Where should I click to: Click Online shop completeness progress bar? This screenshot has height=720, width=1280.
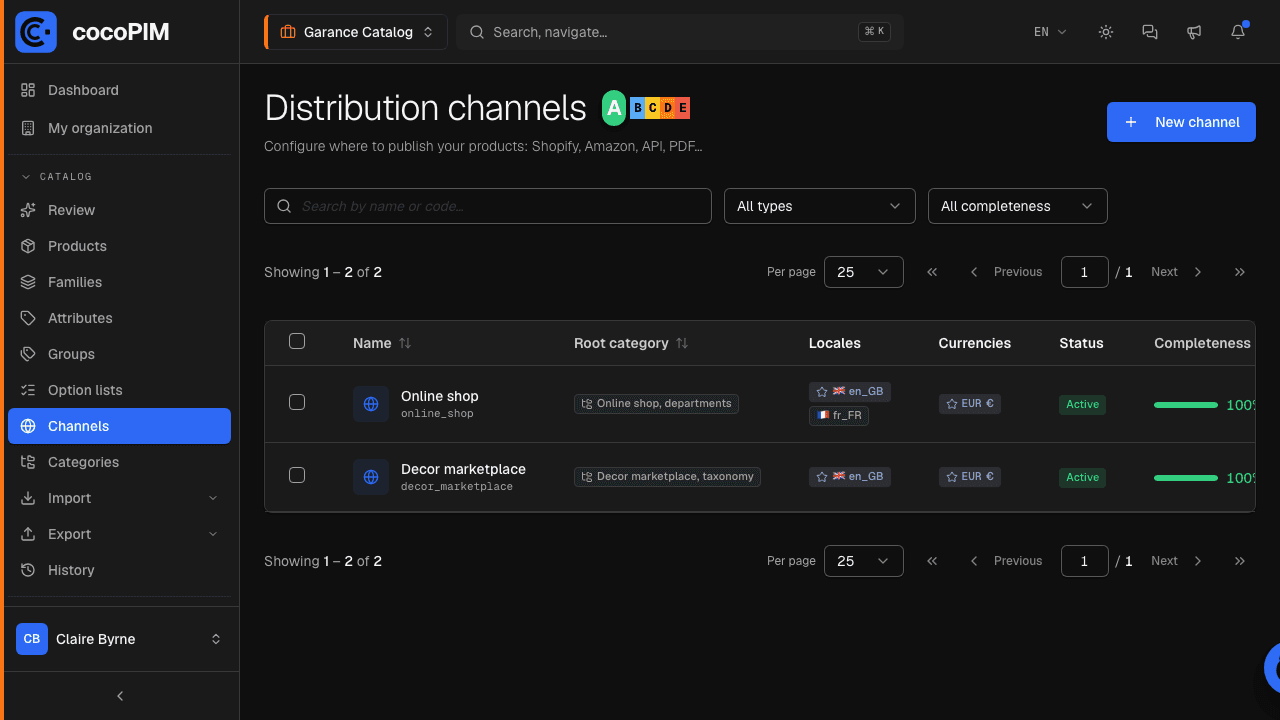(1186, 405)
